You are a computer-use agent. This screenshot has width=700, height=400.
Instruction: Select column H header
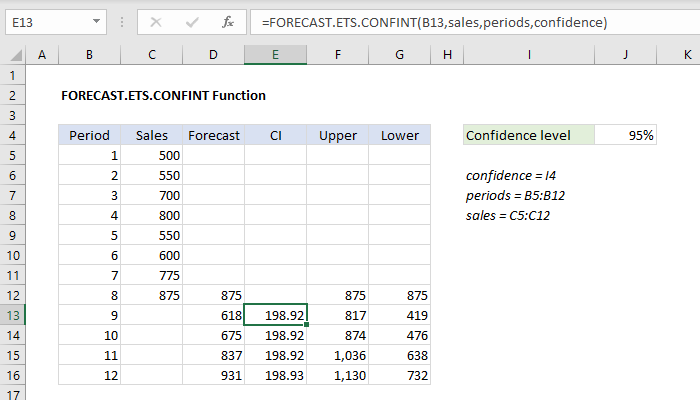coord(447,55)
